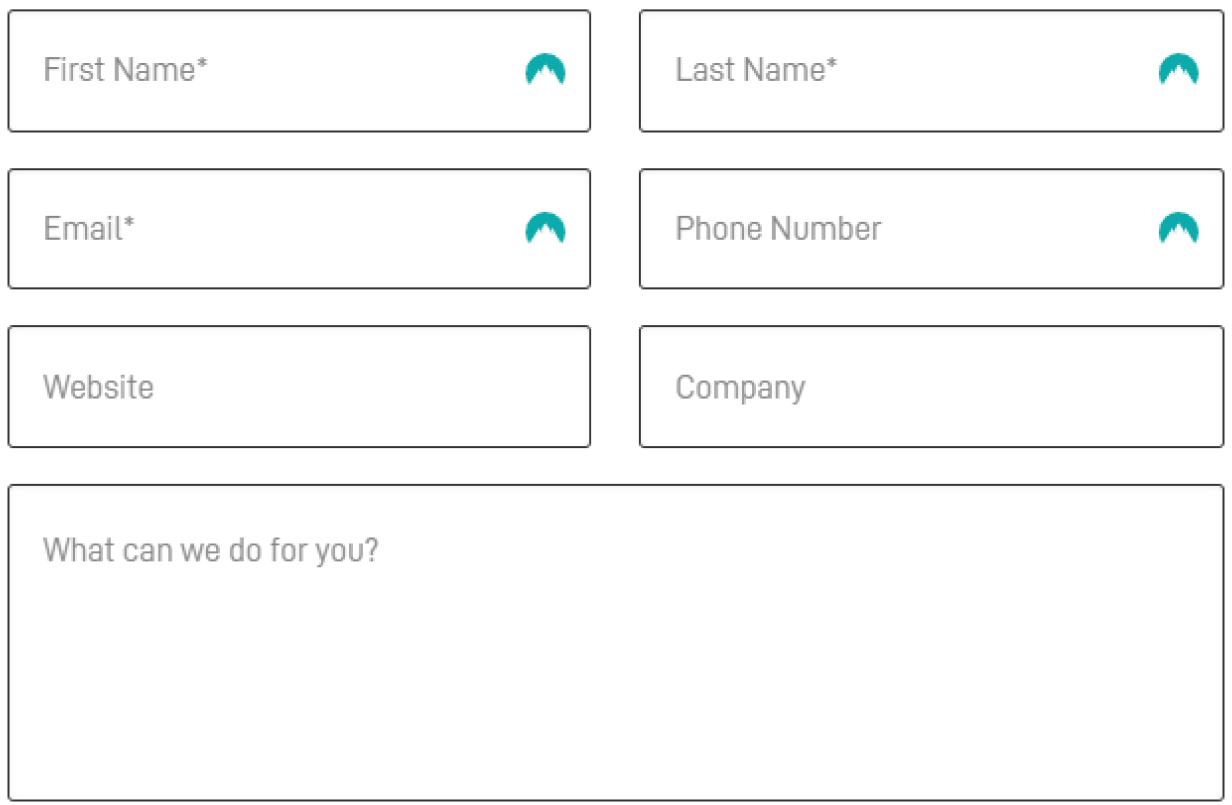The height and width of the screenshot is (805, 1232).
Task: Click the 'Phone Number' placeholder text
Action: click(779, 229)
